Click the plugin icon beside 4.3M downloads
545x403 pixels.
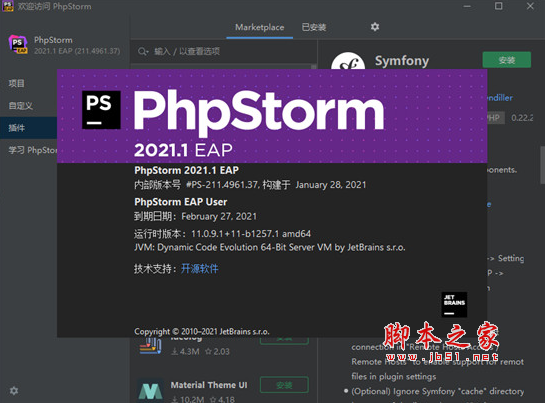click(150, 346)
